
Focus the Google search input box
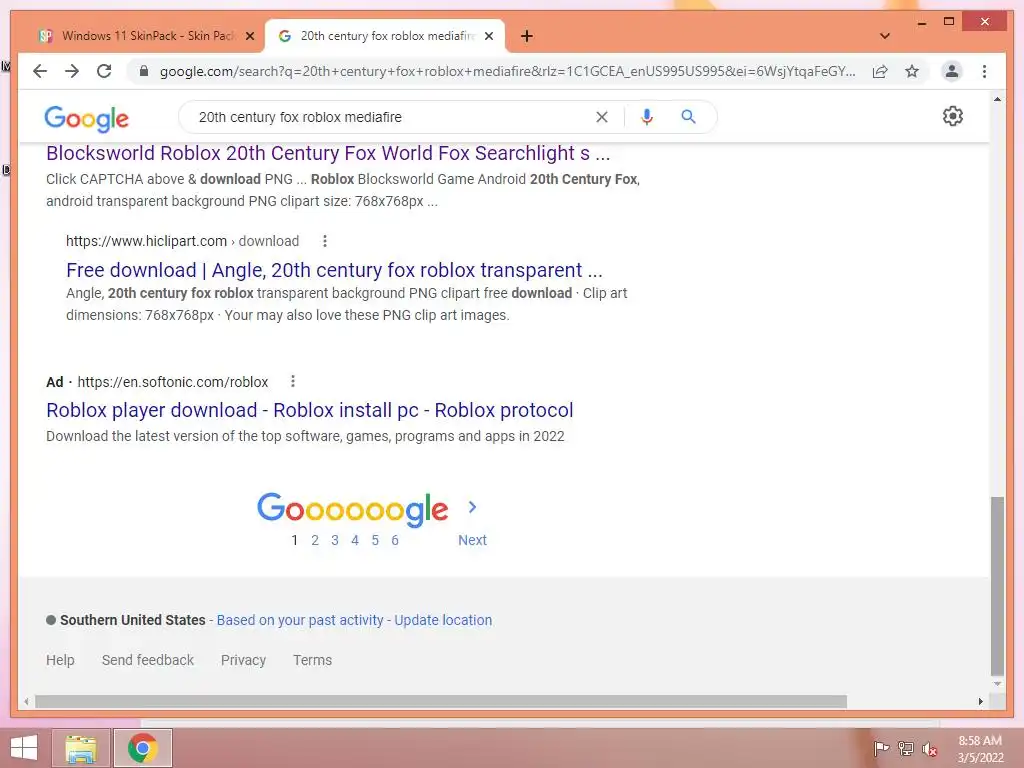click(x=391, y=117)
